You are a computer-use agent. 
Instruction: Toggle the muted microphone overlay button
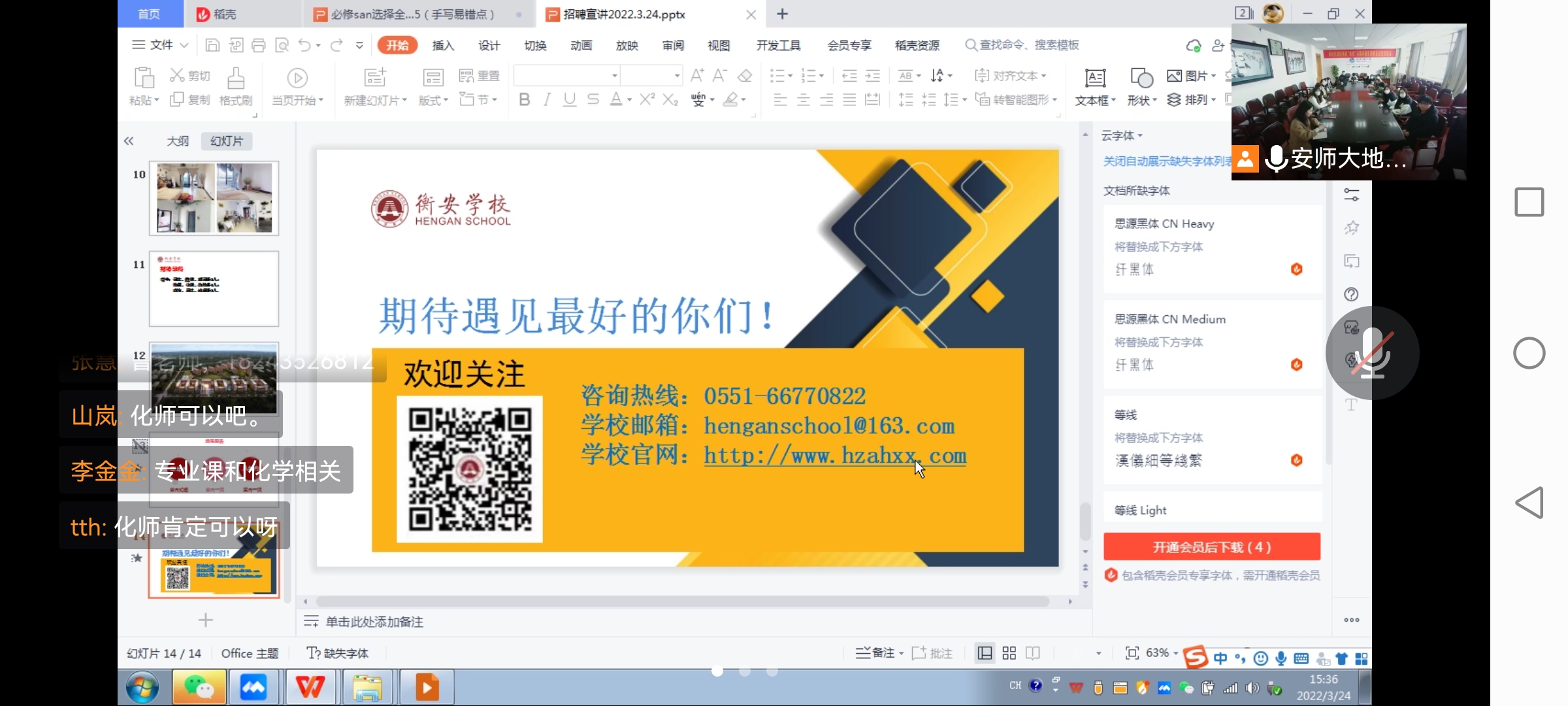click(1372, 353)
